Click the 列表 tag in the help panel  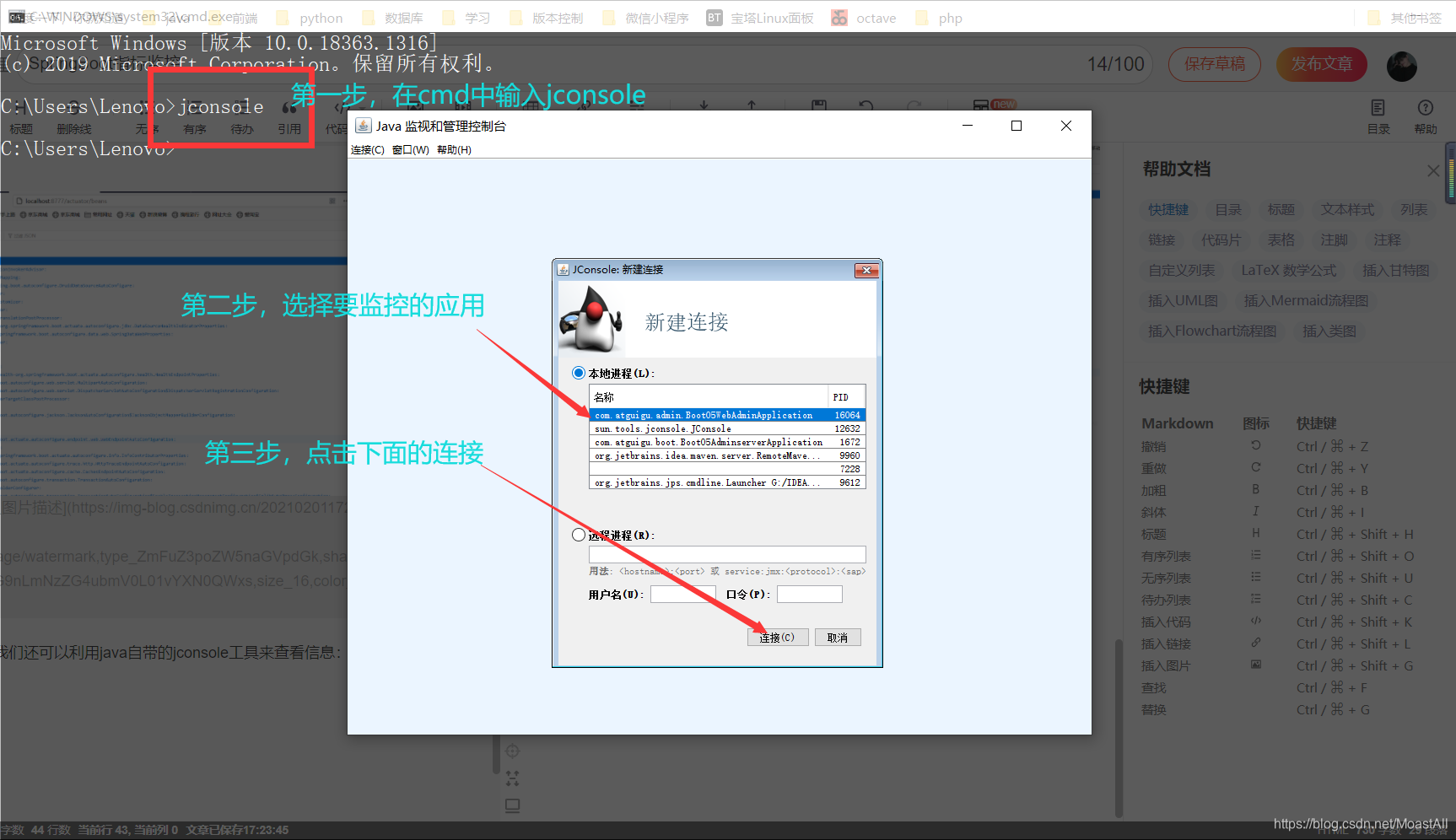coord(1414,210)
